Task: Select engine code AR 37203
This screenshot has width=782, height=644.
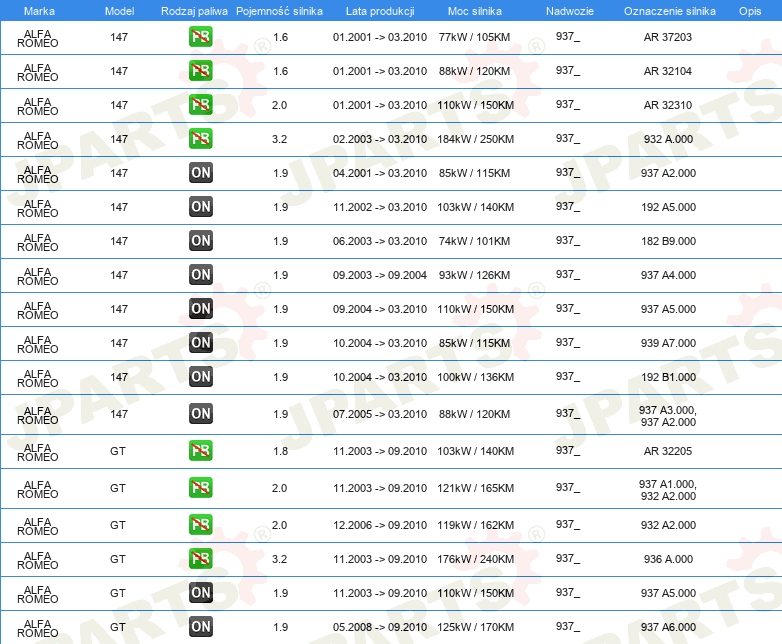Action: point(668,37)
